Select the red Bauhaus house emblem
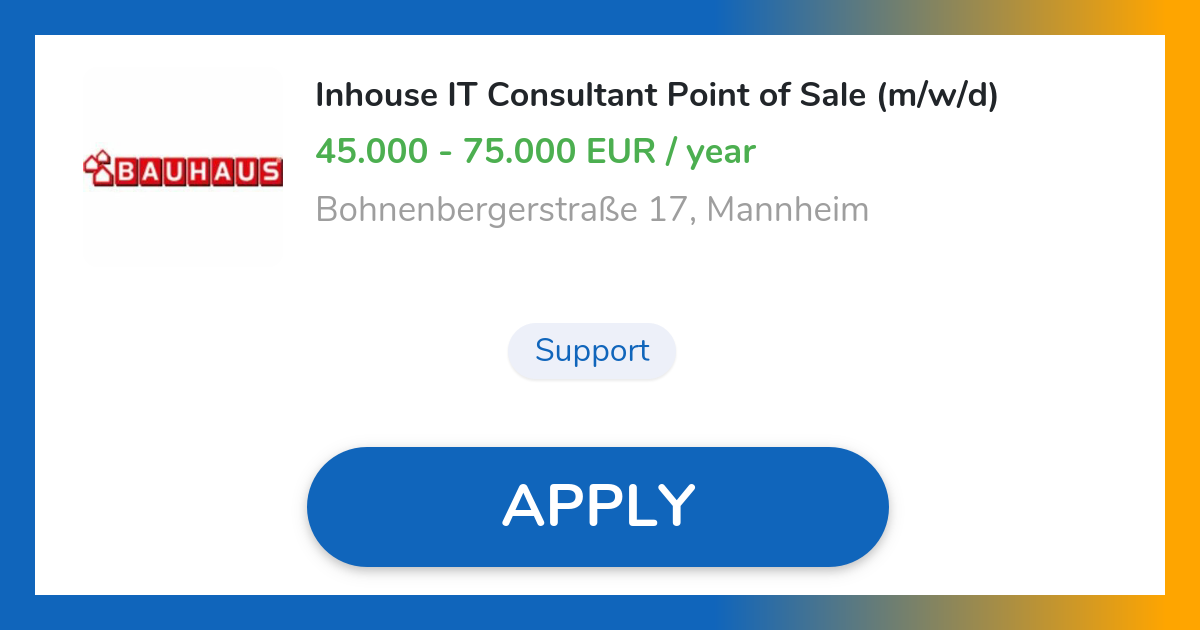Screen dimensions: 1200x630 click(99, 165)
